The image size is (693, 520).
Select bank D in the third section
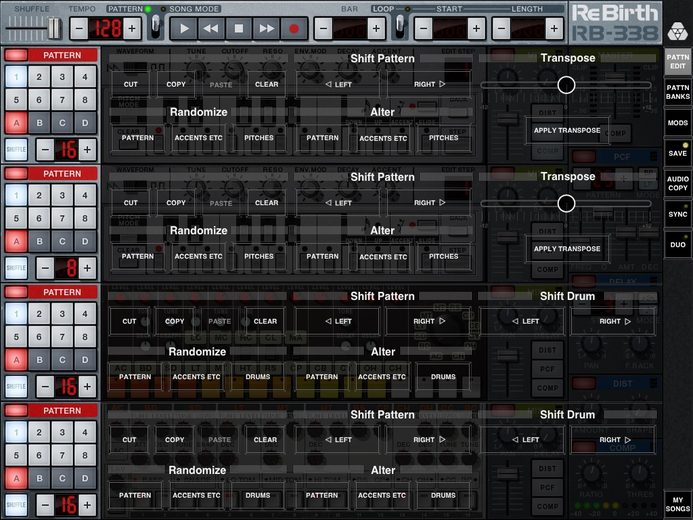(x=85, y=360)
